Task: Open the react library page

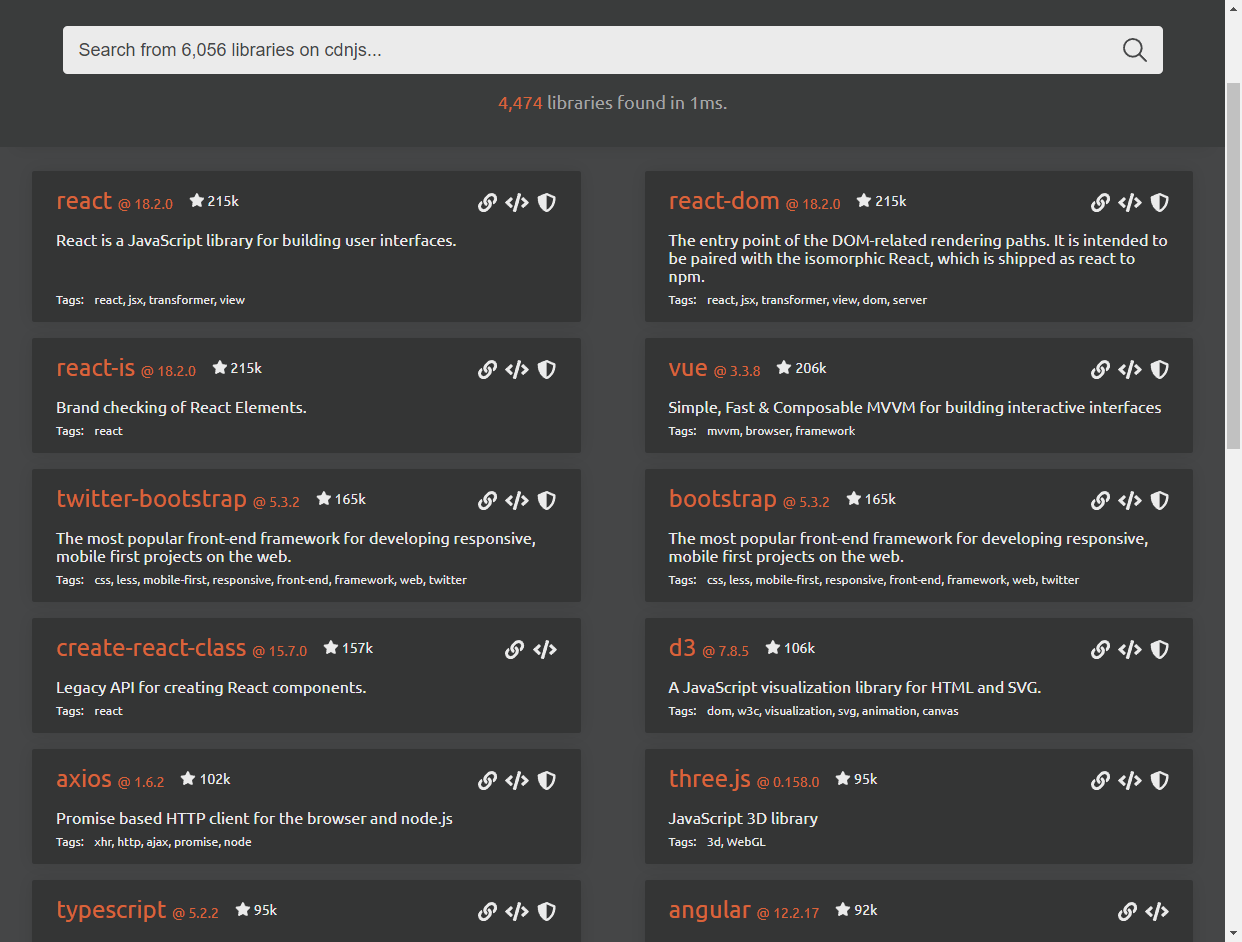Action: pyautogui.click(x=84, y=201)
